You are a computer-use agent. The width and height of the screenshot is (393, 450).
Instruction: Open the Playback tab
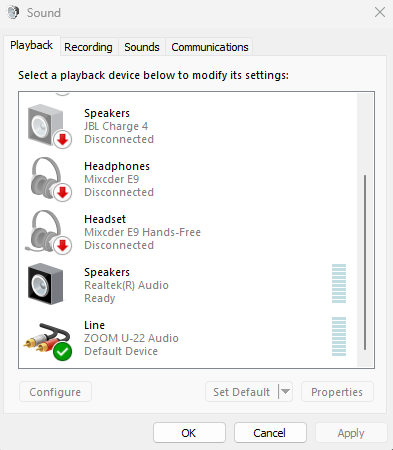[32, 45]
